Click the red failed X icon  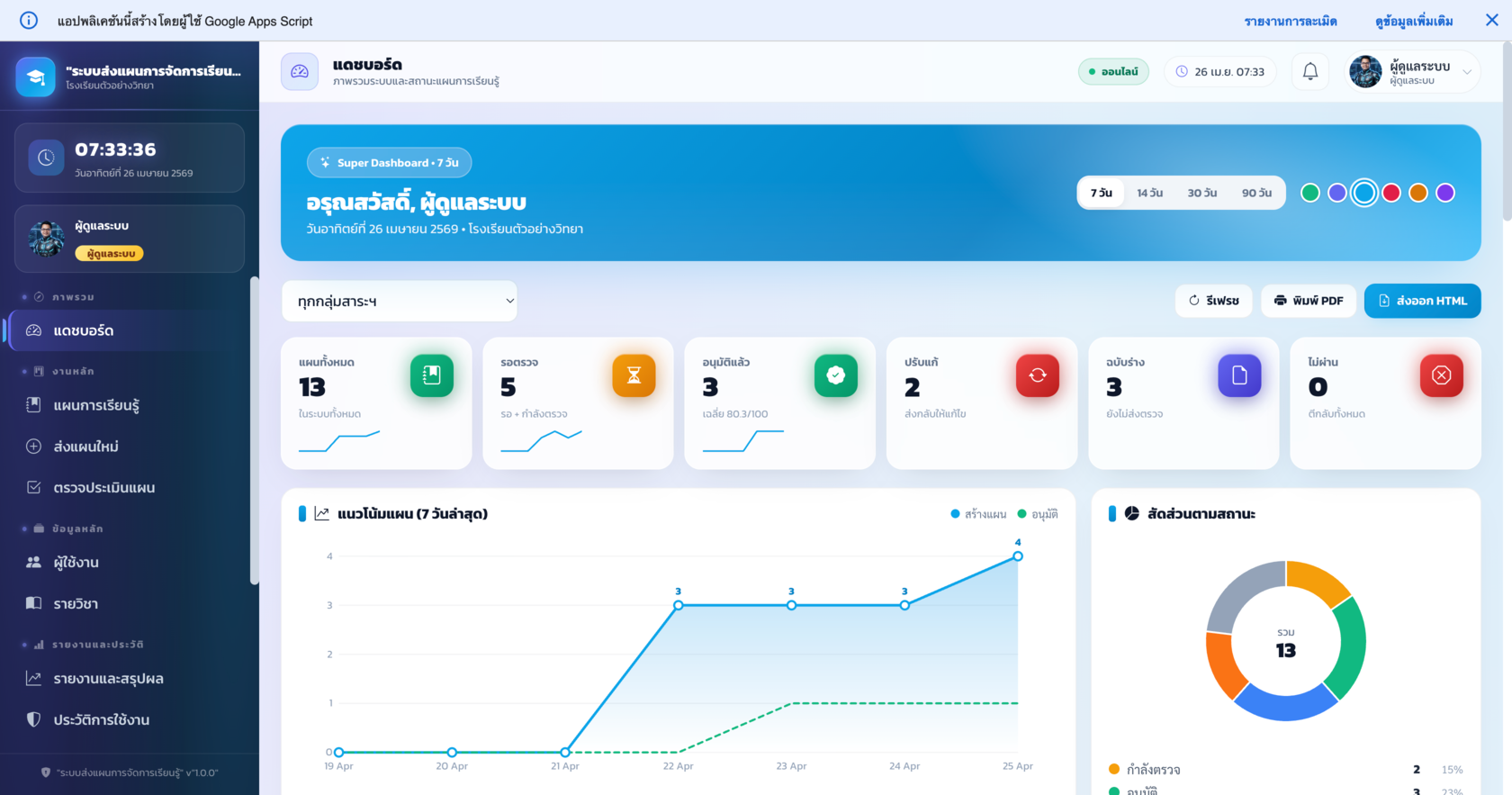pos(1441,375)
